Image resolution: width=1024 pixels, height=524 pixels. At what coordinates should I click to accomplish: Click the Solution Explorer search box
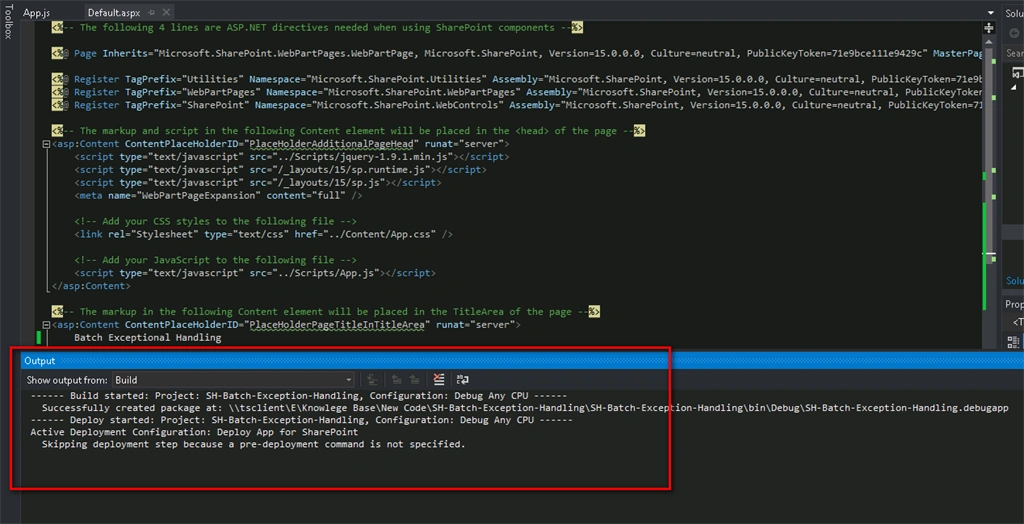1014,53
